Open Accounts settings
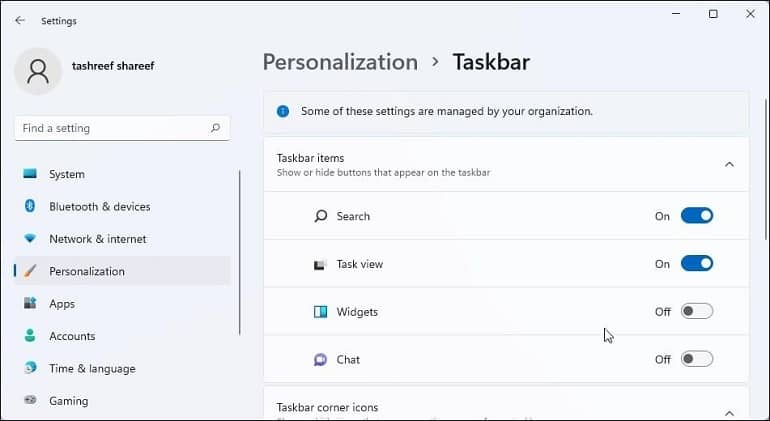This screenshot has height=421, width=770. (122, 336)
